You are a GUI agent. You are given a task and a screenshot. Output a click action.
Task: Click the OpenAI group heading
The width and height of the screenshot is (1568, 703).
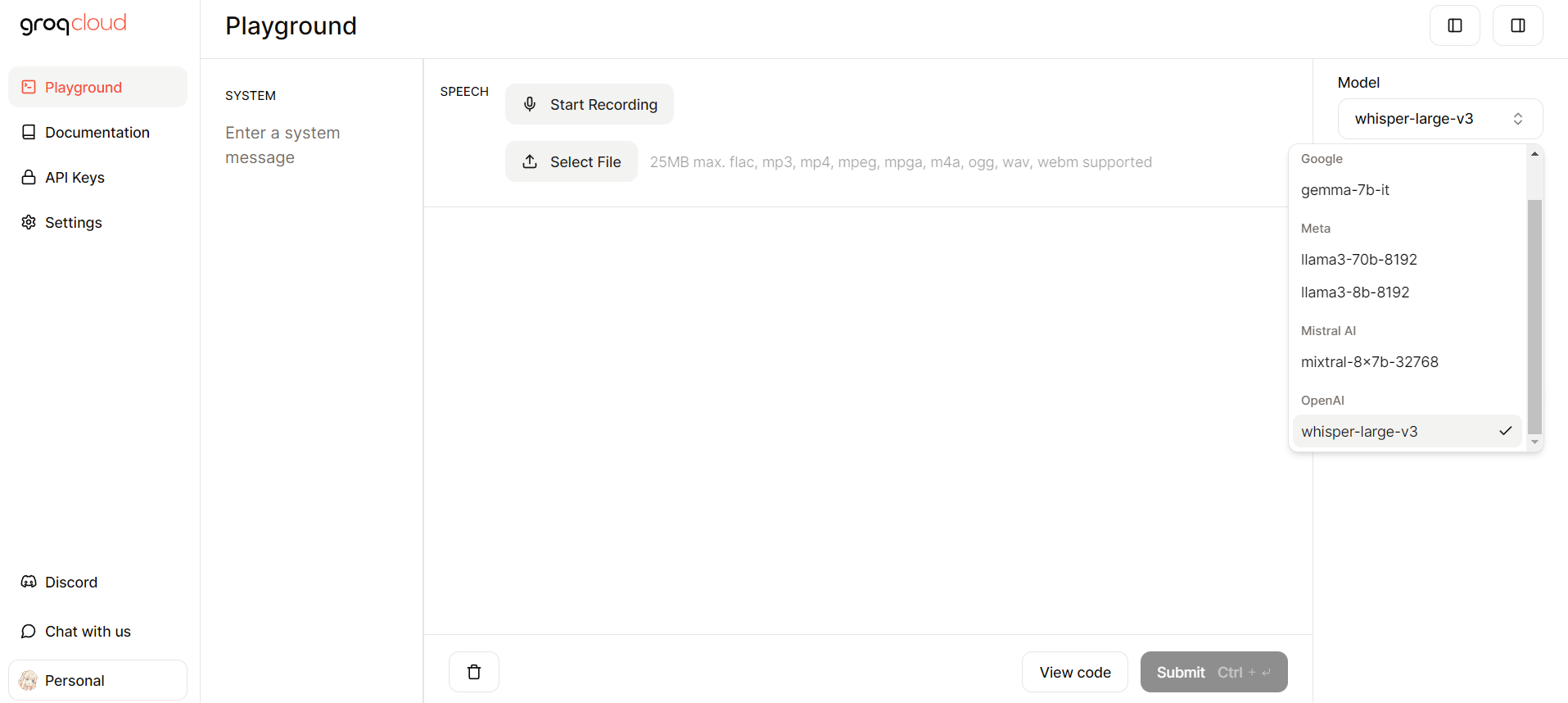pyautogui.click(x=1322, y=401)
